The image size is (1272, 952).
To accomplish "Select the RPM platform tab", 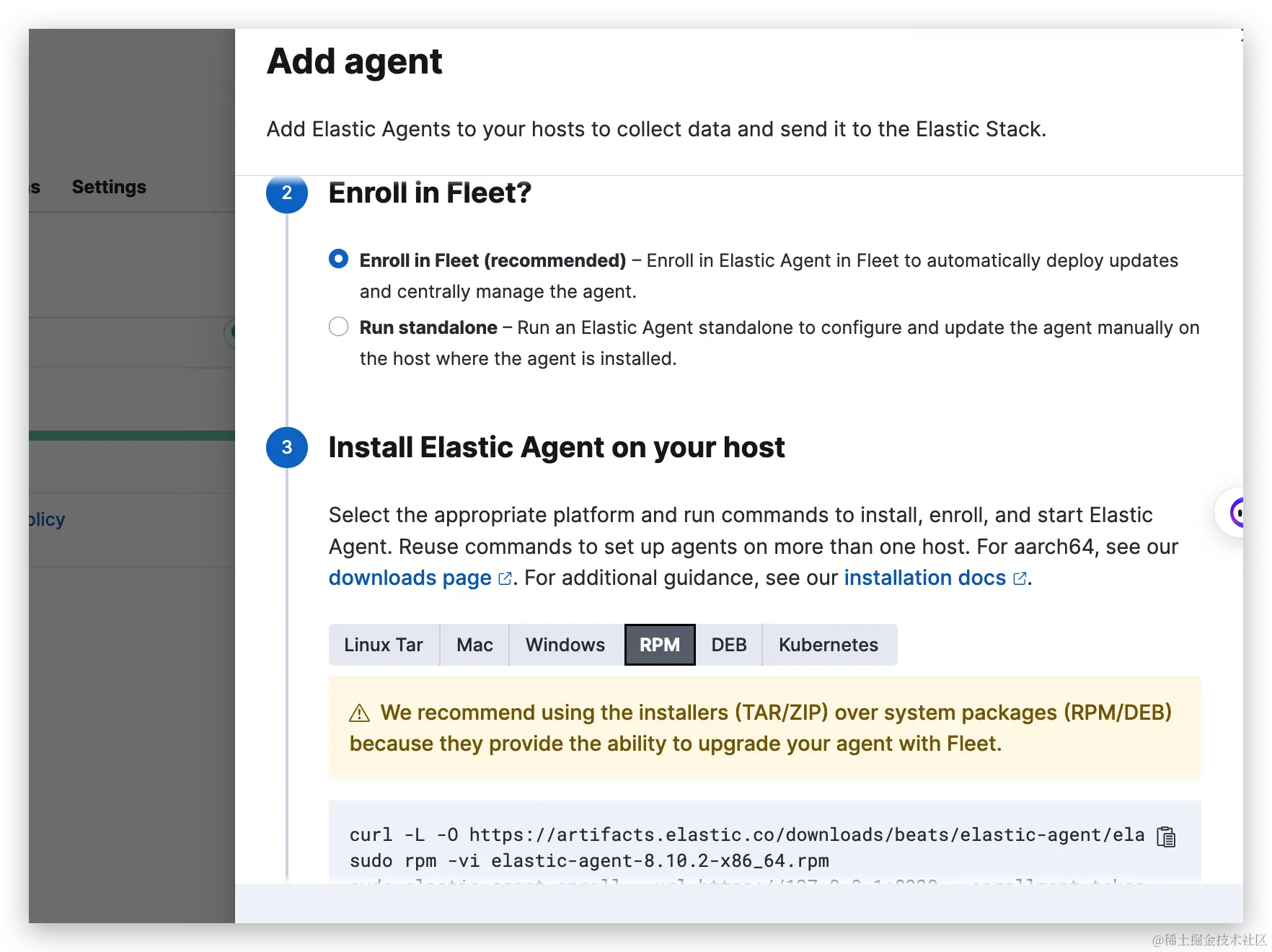I will (660, 645).
